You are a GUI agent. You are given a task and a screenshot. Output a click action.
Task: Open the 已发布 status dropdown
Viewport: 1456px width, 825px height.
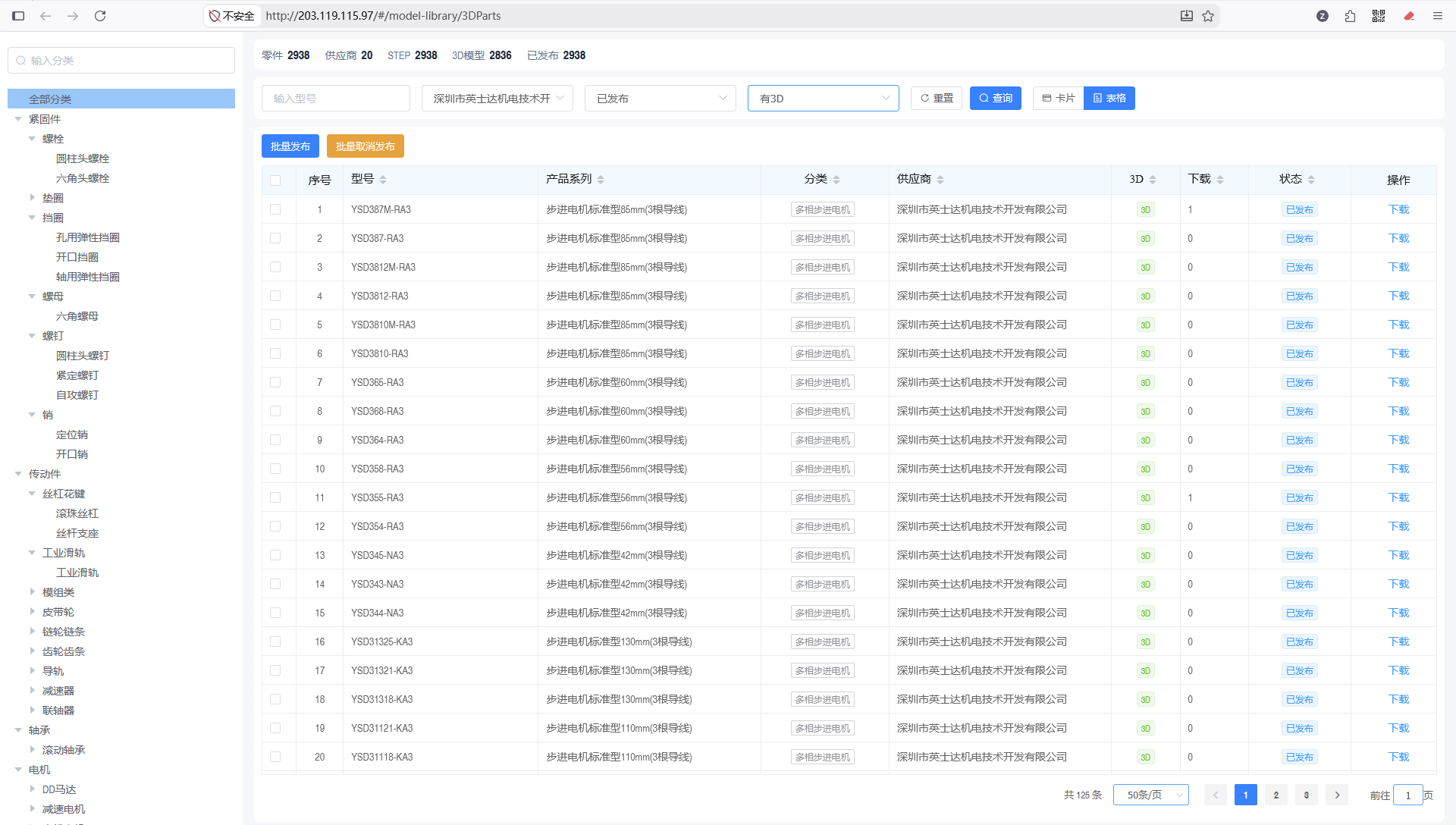pyautogui.click(x=661, y=99)
